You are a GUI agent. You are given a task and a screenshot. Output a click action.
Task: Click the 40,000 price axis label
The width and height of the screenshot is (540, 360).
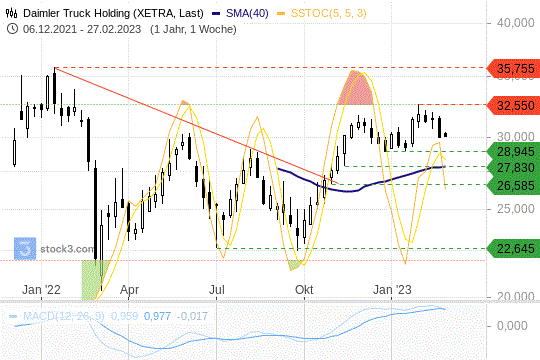tap(516, 23)
